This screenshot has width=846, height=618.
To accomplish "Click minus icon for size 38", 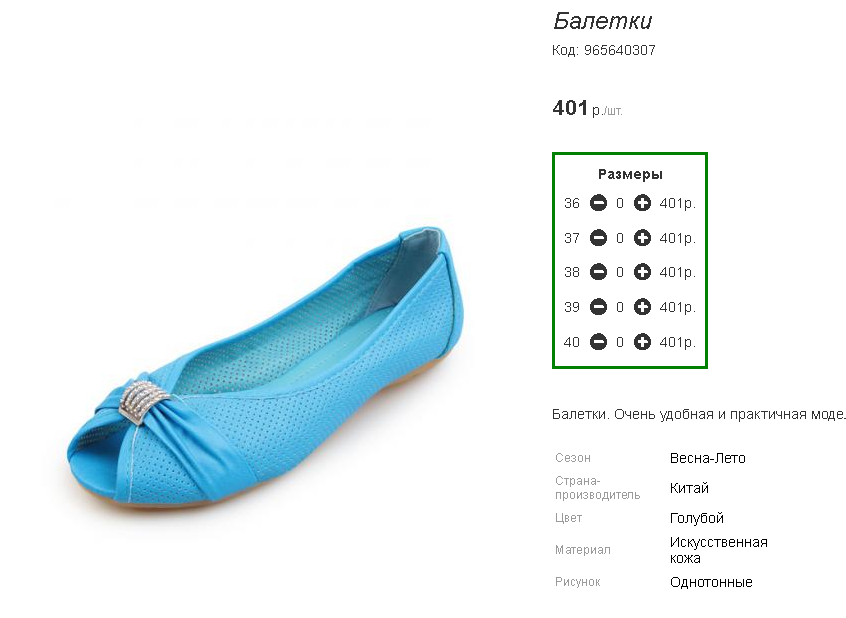I will click(598, 272).
